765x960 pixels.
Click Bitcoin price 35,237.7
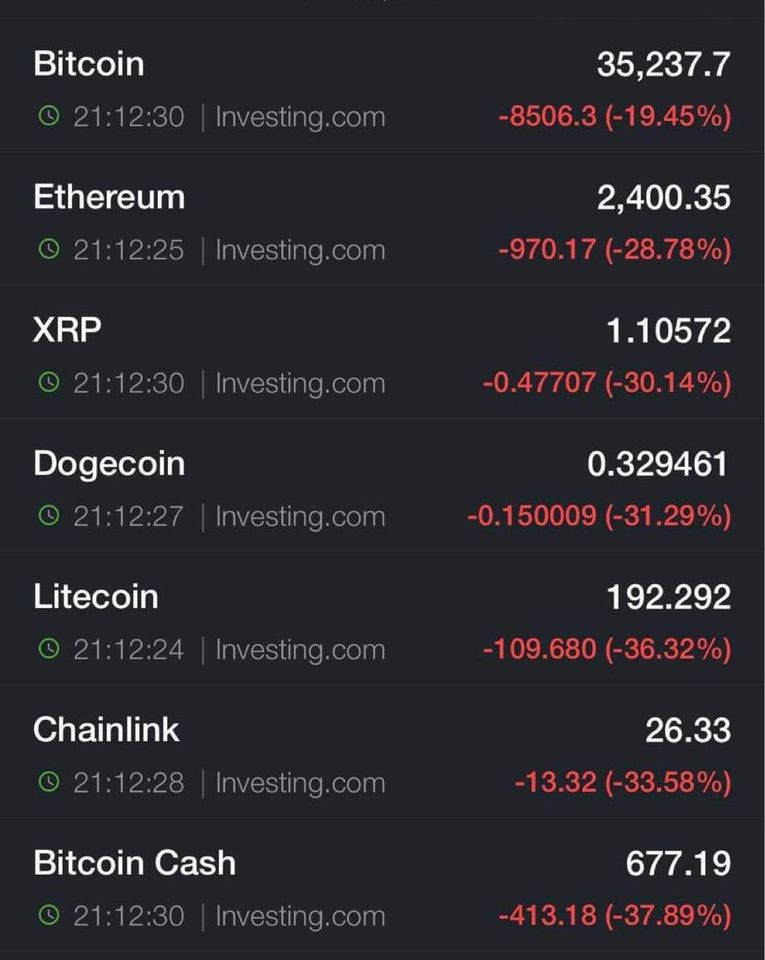click(663, 65)
